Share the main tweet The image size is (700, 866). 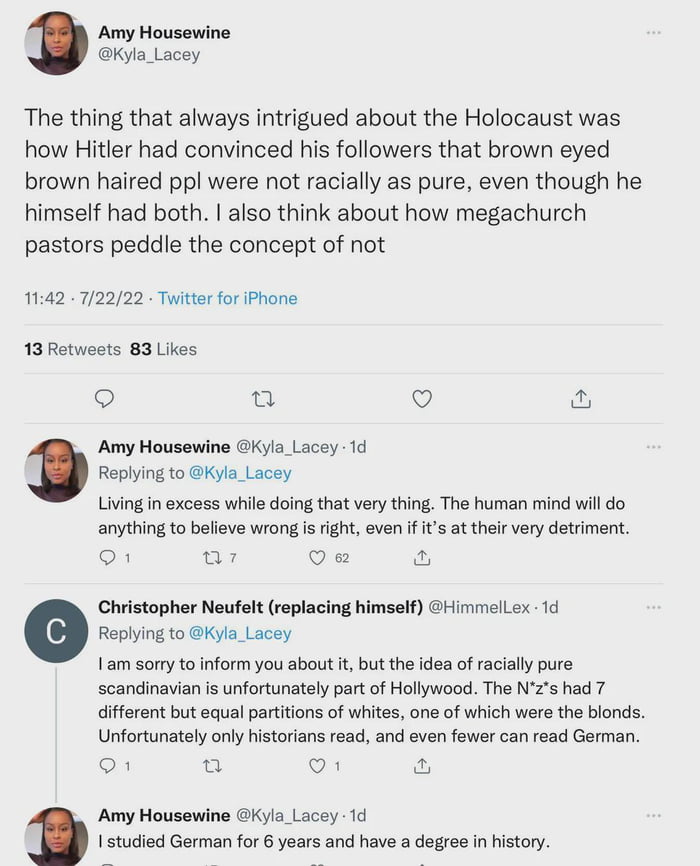click(x=581, y=399)
